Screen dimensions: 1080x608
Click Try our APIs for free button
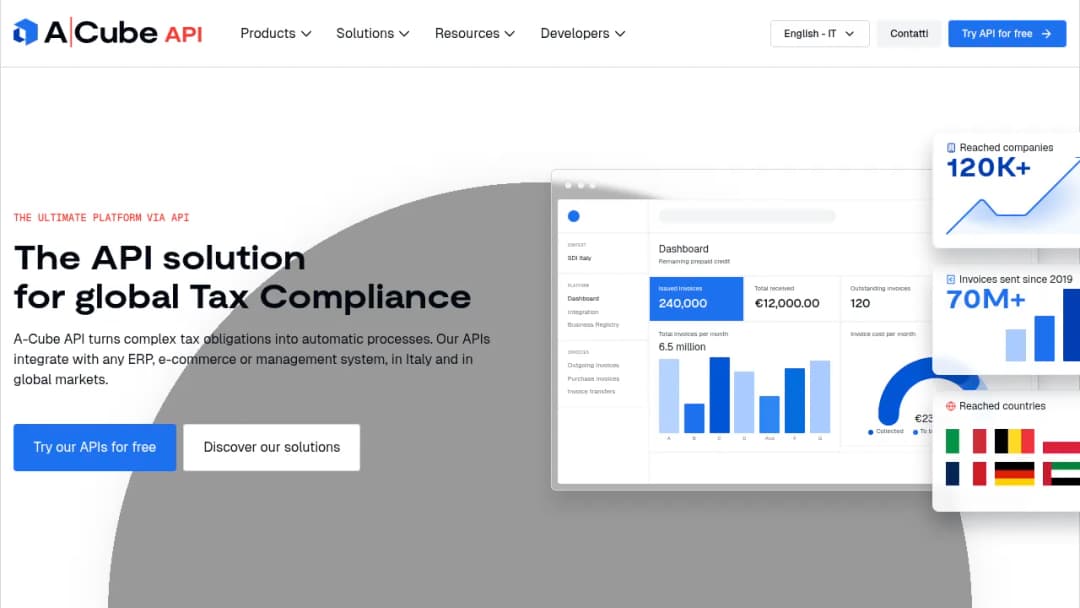coord(95,448)
